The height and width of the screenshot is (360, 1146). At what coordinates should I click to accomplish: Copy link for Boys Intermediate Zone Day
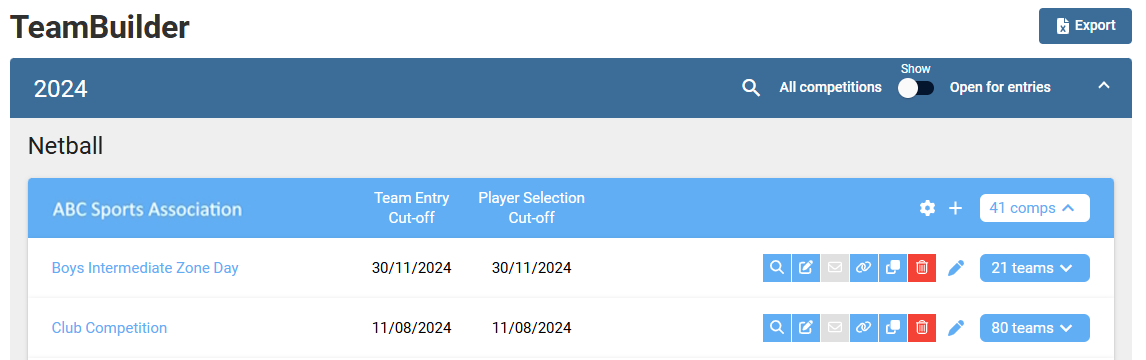tap(864, 268)
